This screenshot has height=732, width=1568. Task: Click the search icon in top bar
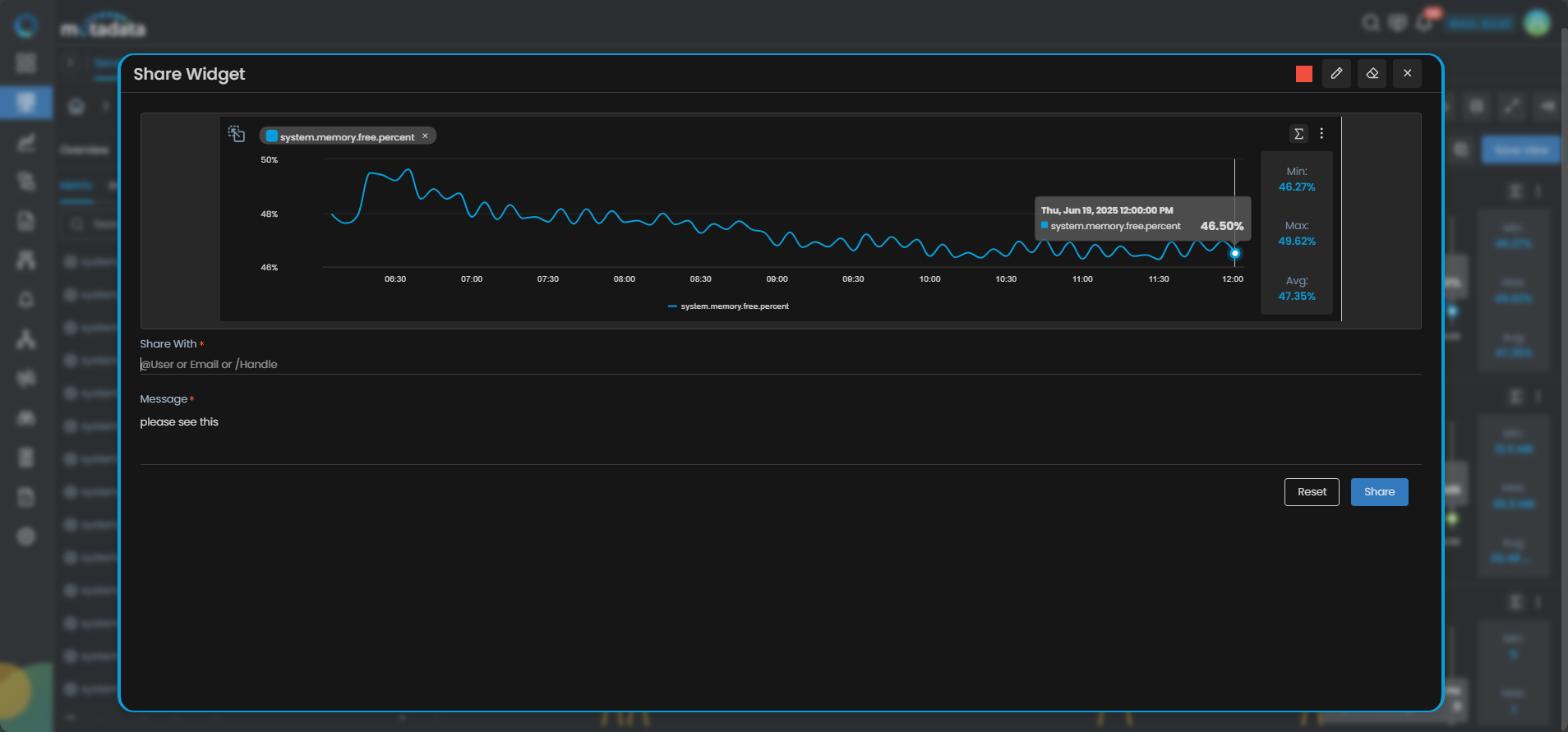[1371, 23]
